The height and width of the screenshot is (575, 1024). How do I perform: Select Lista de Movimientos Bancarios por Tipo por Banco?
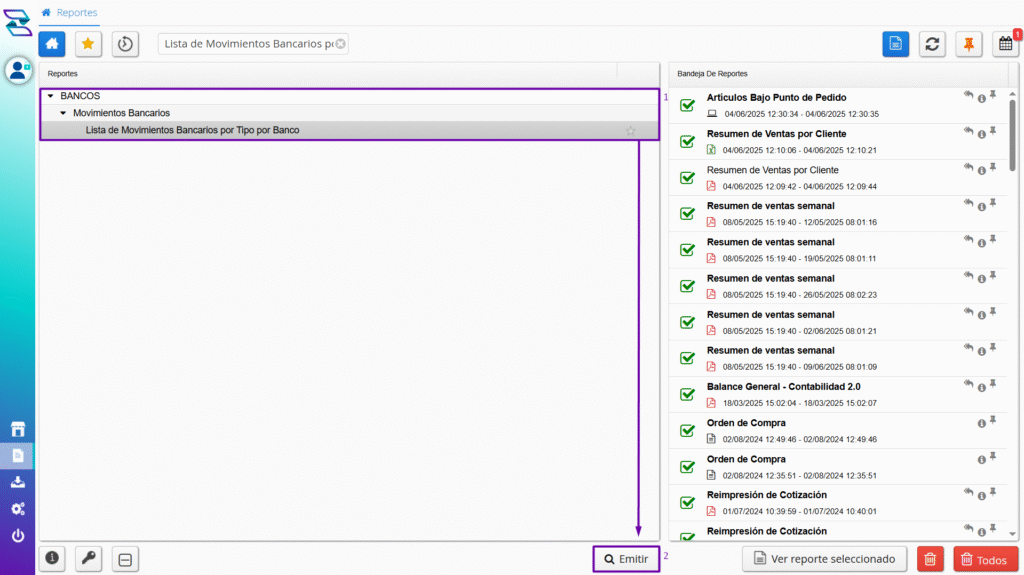click(192, 130)
